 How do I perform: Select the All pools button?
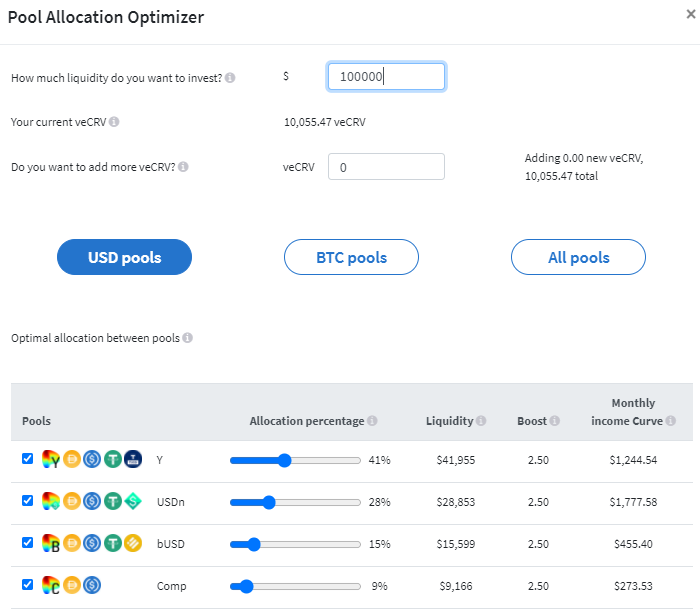click(x=579, y=257)
